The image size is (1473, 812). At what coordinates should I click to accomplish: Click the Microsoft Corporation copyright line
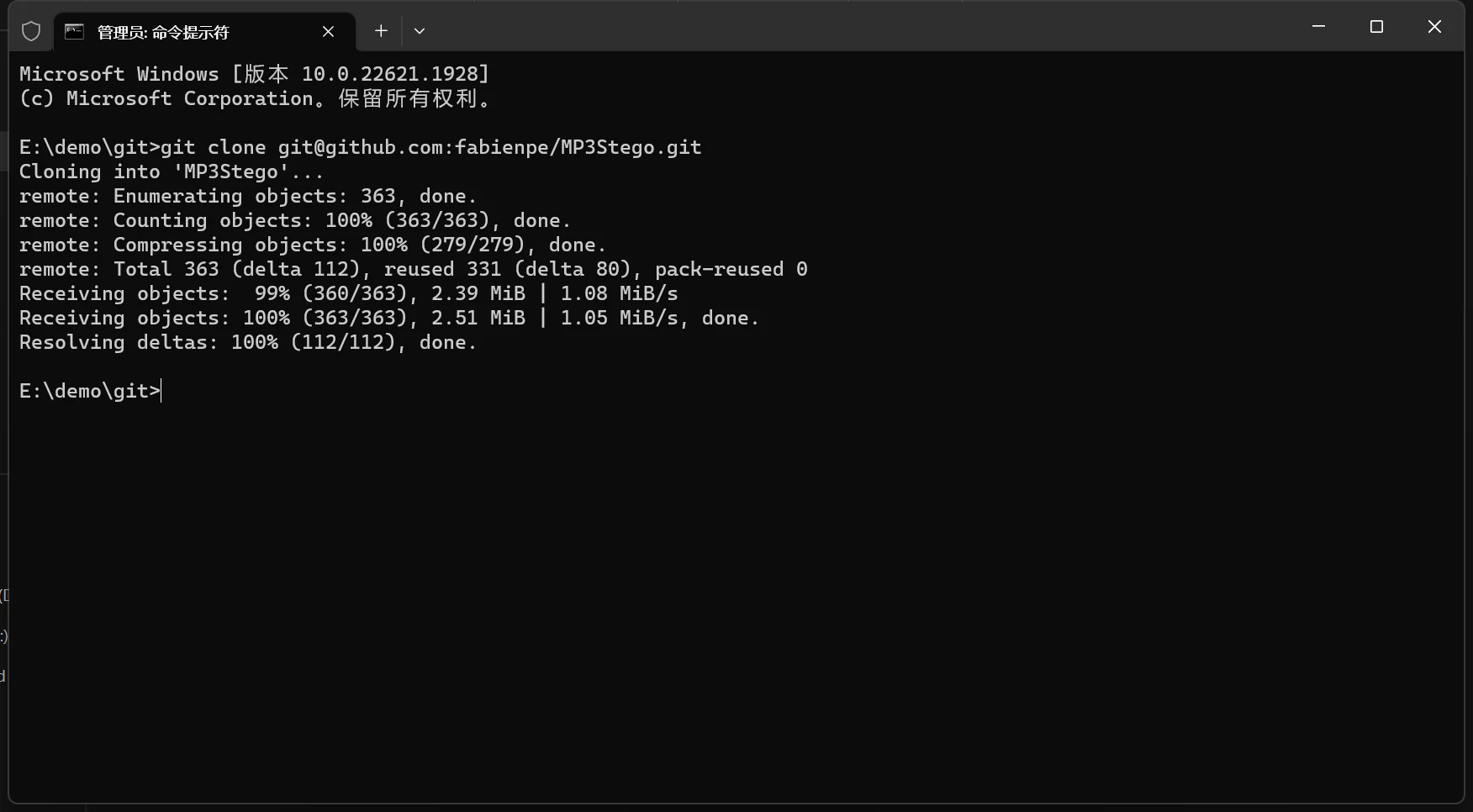254,99
